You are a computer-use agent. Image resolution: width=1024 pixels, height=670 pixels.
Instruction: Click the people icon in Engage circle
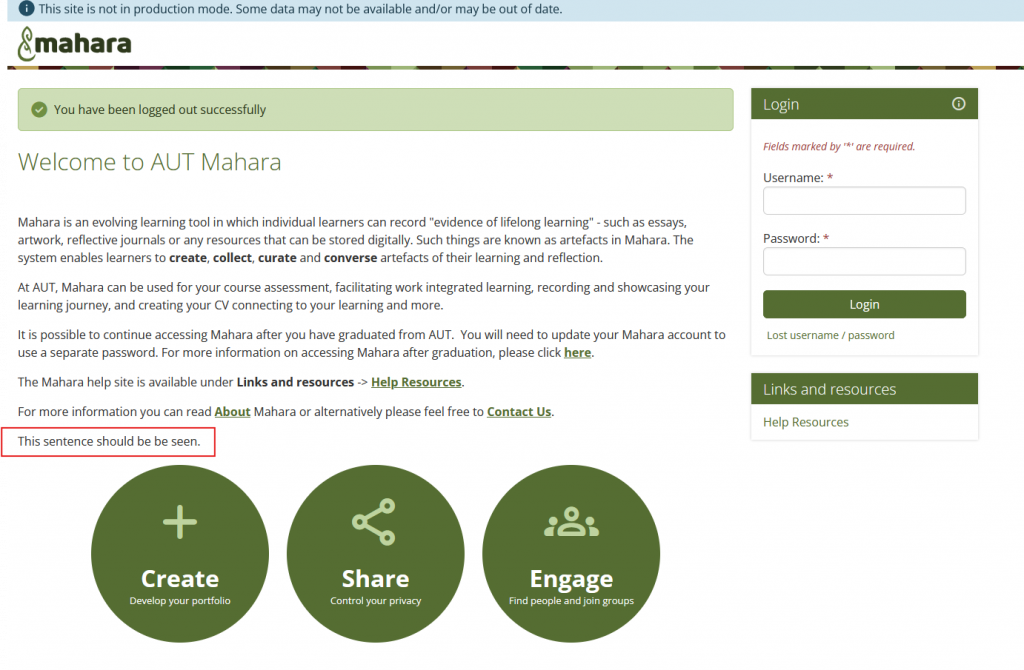570,522
